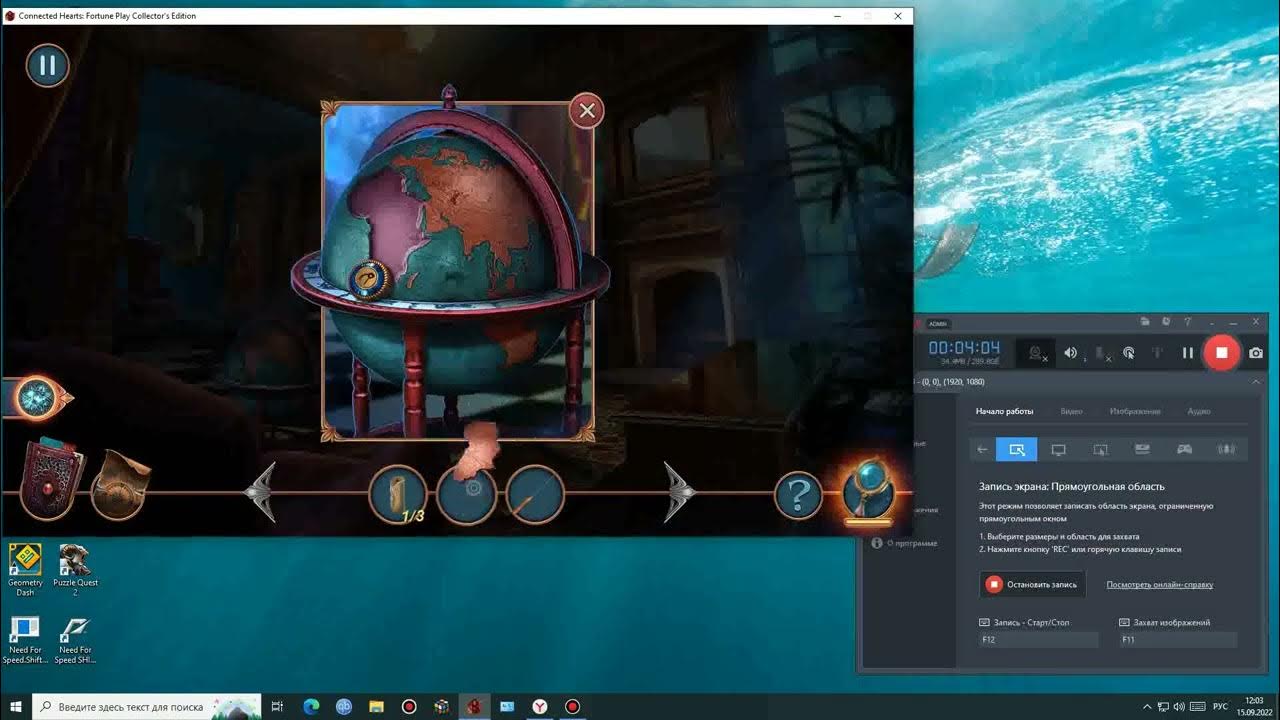The image size is (1280, 720).
Task: Click the Остановить запись button
Action: click(1033, 584)
